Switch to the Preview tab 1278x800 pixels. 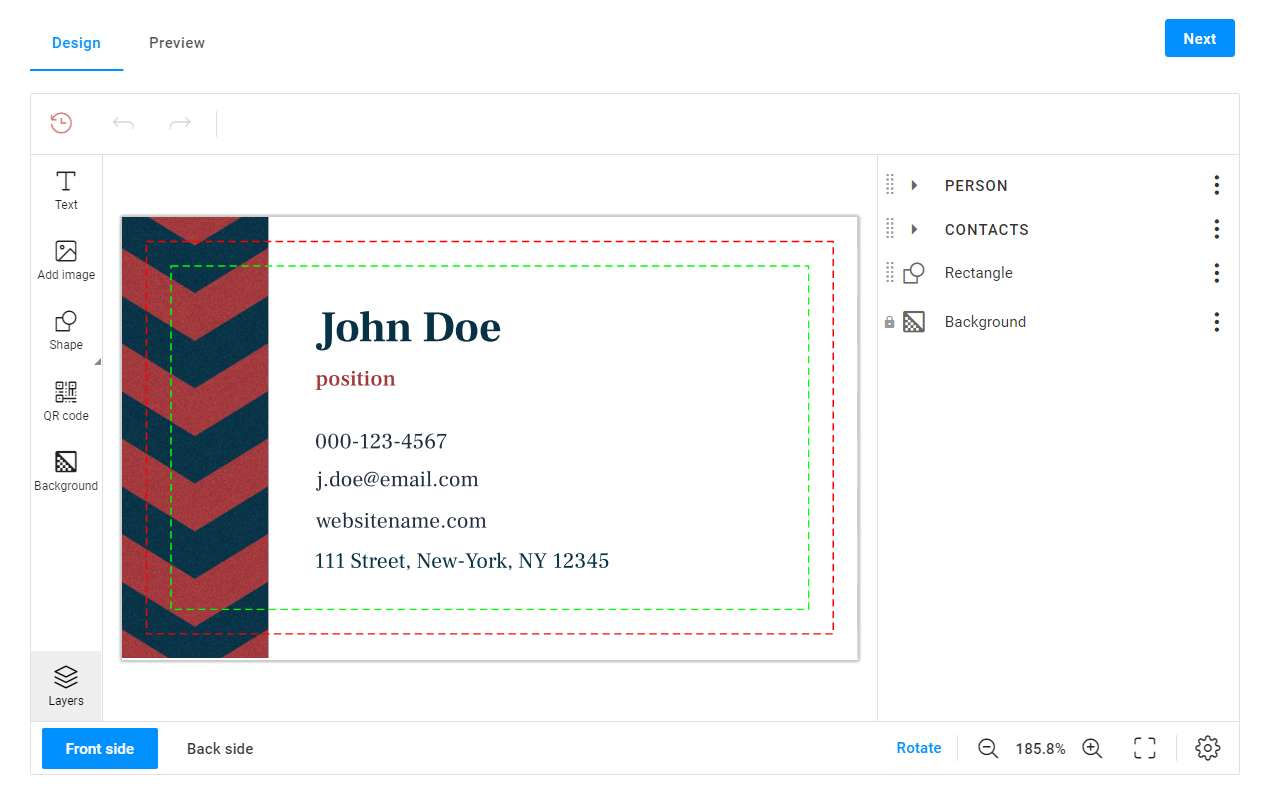point(177,43)
